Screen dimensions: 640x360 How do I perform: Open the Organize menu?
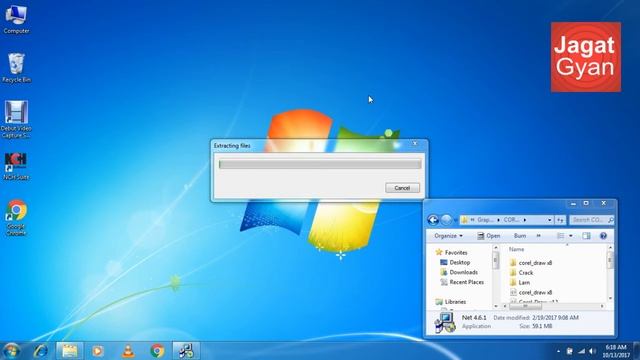(x=448, y=236)
